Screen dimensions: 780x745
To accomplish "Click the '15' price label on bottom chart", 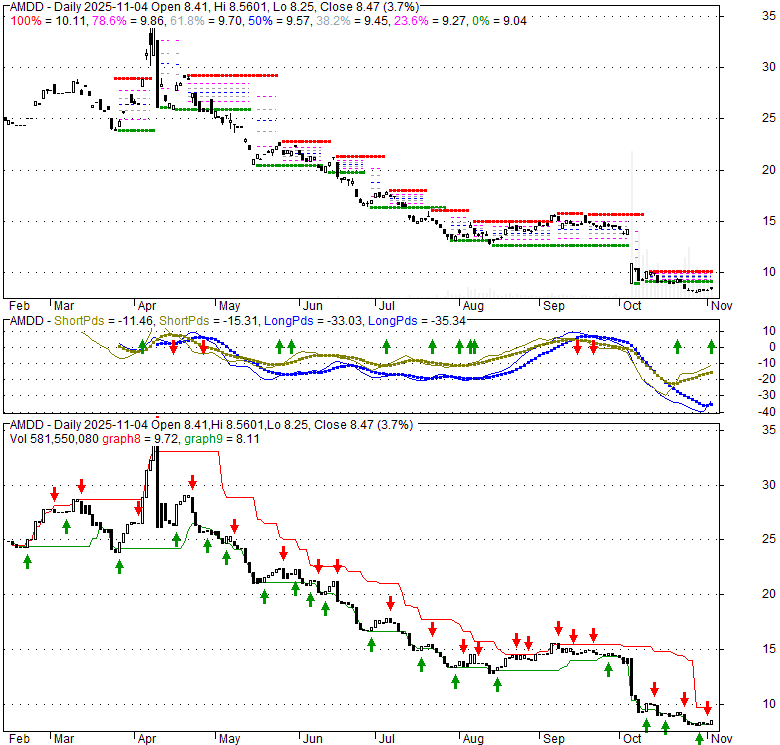I will pos(769,649).
